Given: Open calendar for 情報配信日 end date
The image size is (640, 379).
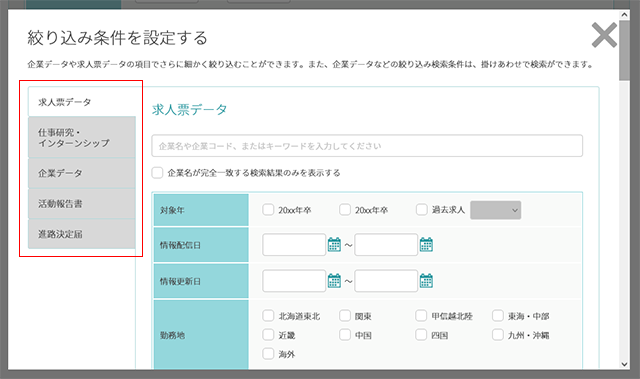Looking at the screenshot, I should click(x=426, y=245).
